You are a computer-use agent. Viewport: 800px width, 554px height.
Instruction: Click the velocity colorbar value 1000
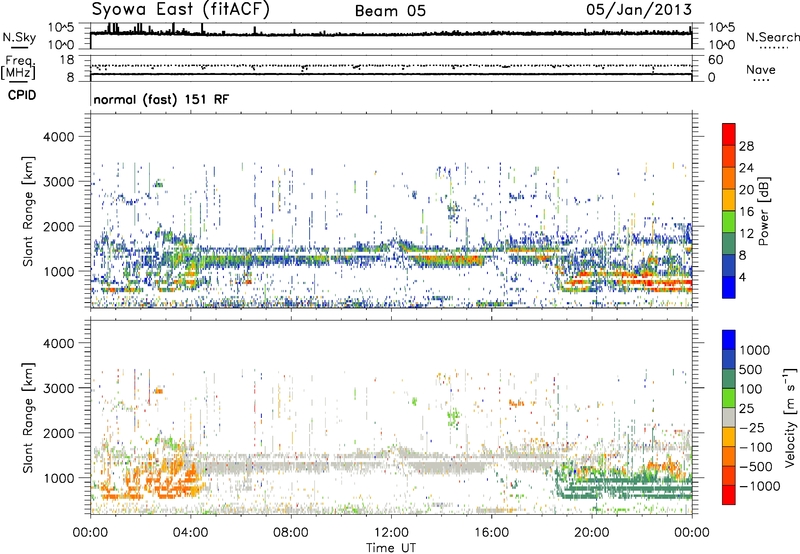(754, 350)
